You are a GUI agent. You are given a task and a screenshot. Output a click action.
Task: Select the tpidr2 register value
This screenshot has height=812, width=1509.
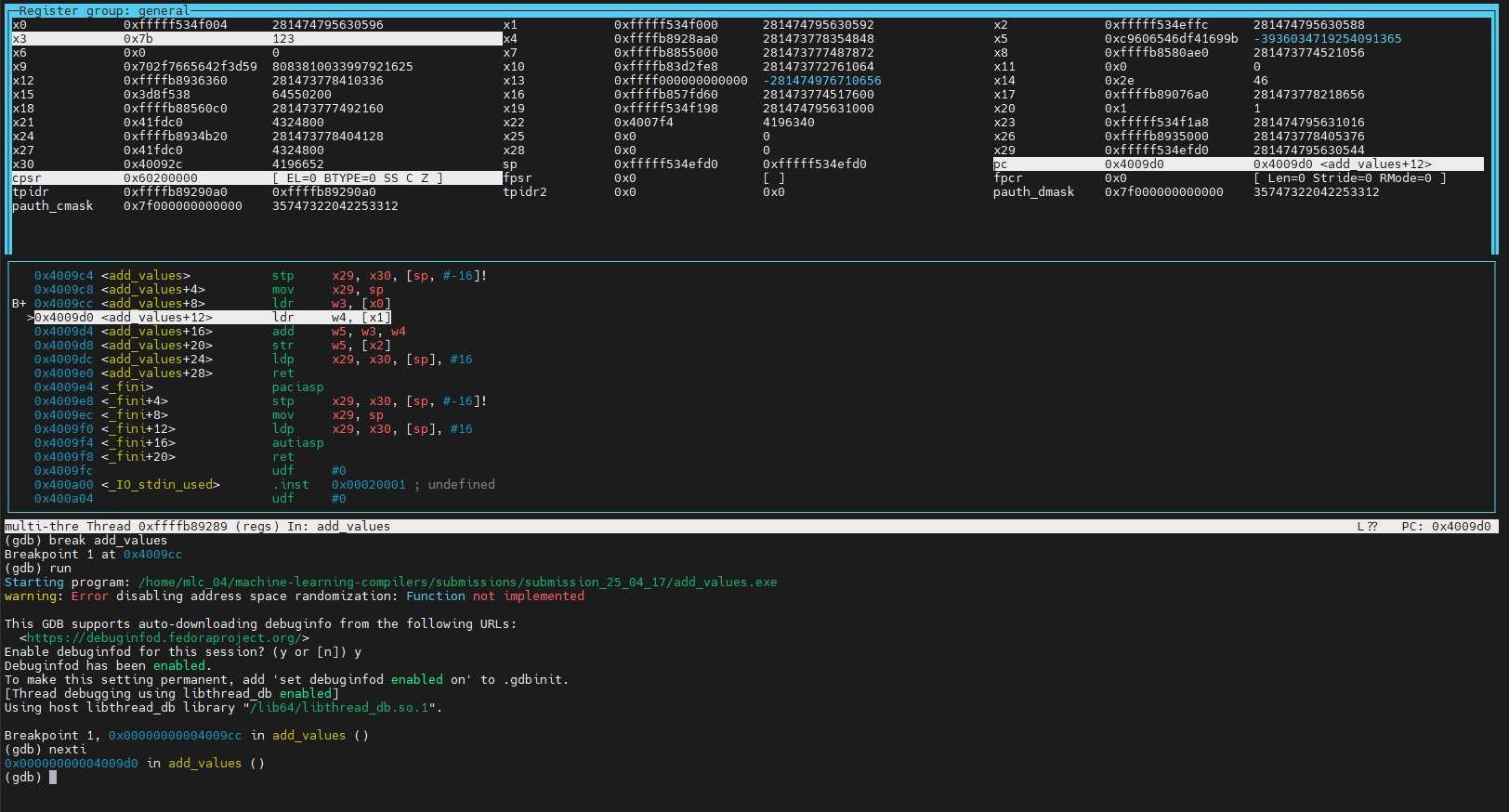tap(625, 192)
